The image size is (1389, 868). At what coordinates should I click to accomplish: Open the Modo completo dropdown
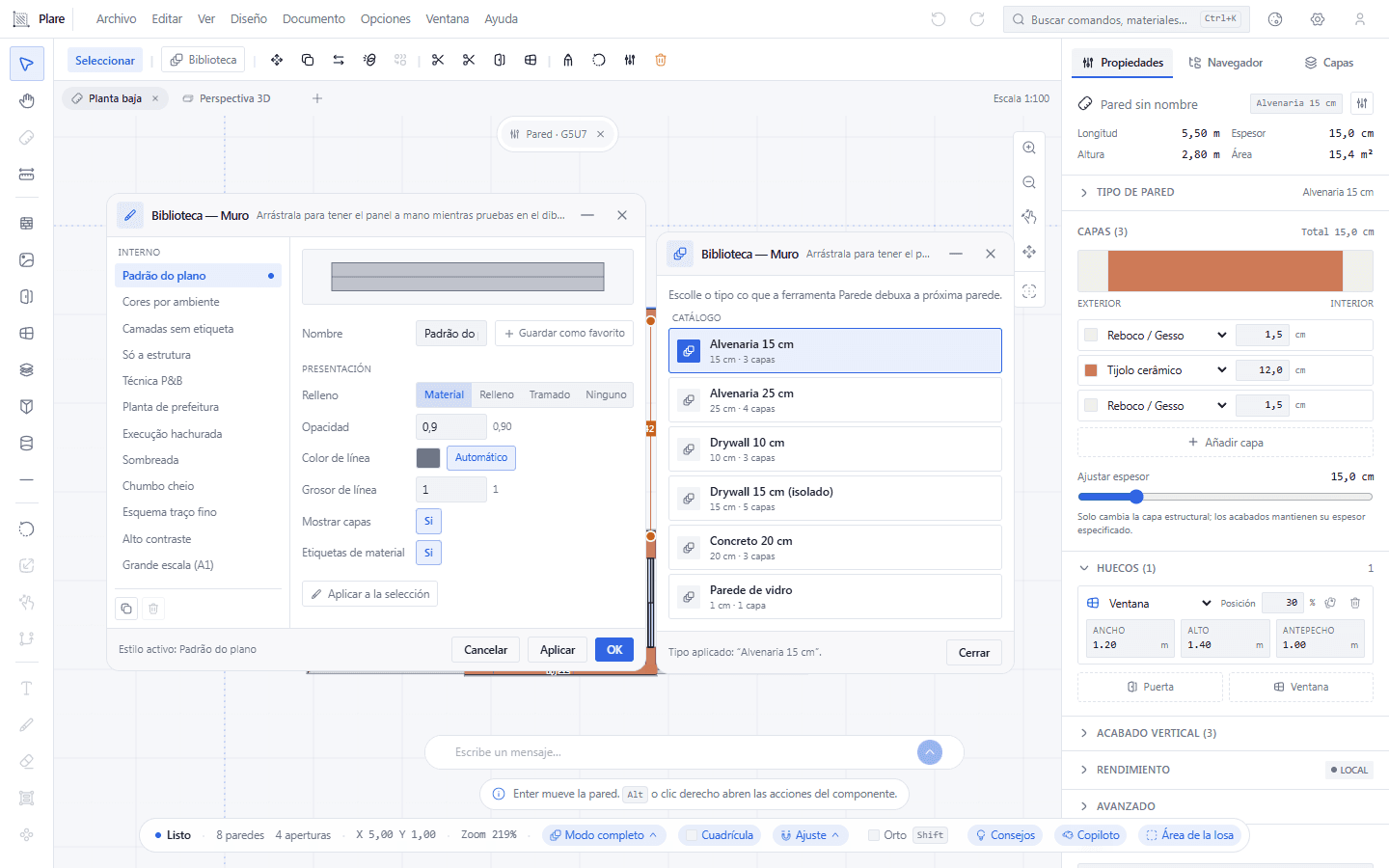tap(604, 835)
